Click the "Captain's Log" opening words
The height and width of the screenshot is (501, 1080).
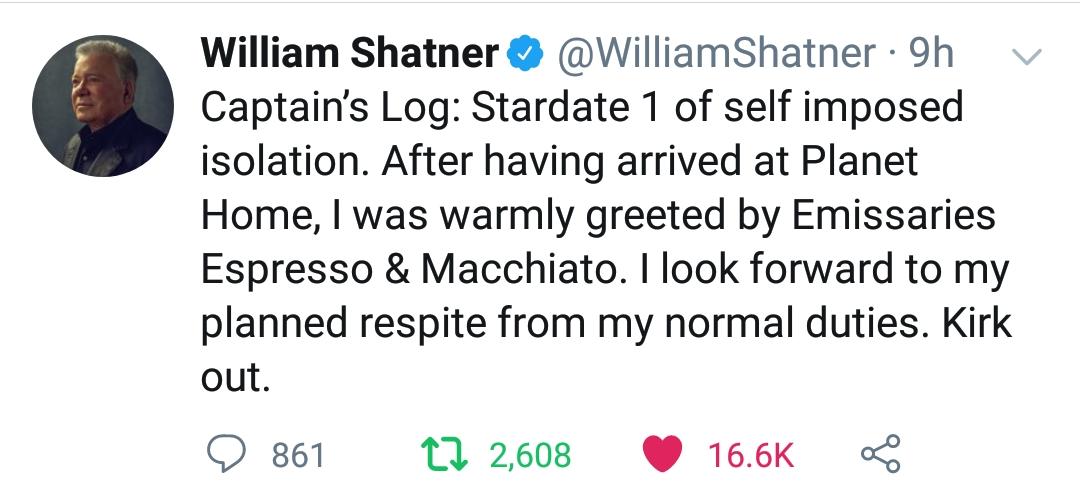(327, 108)
